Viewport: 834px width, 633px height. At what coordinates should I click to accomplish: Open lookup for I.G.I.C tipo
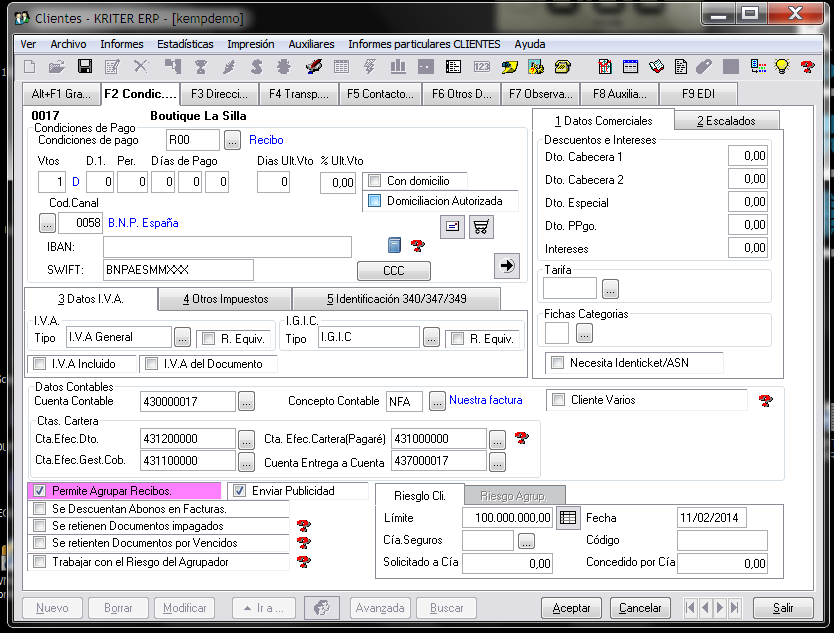431,338
